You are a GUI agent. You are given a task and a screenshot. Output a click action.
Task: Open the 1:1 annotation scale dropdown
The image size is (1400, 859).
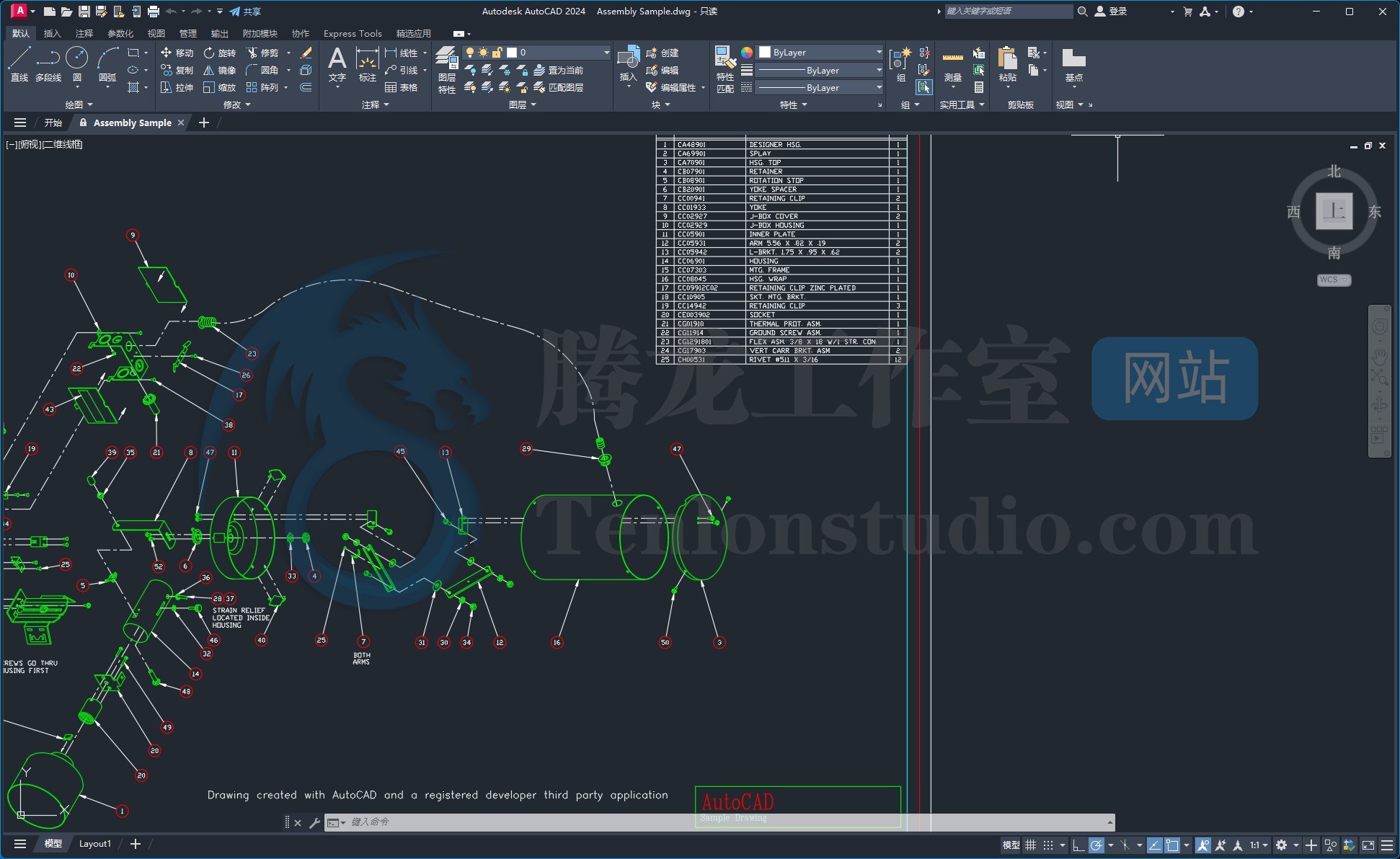(x=1259, y=845)
